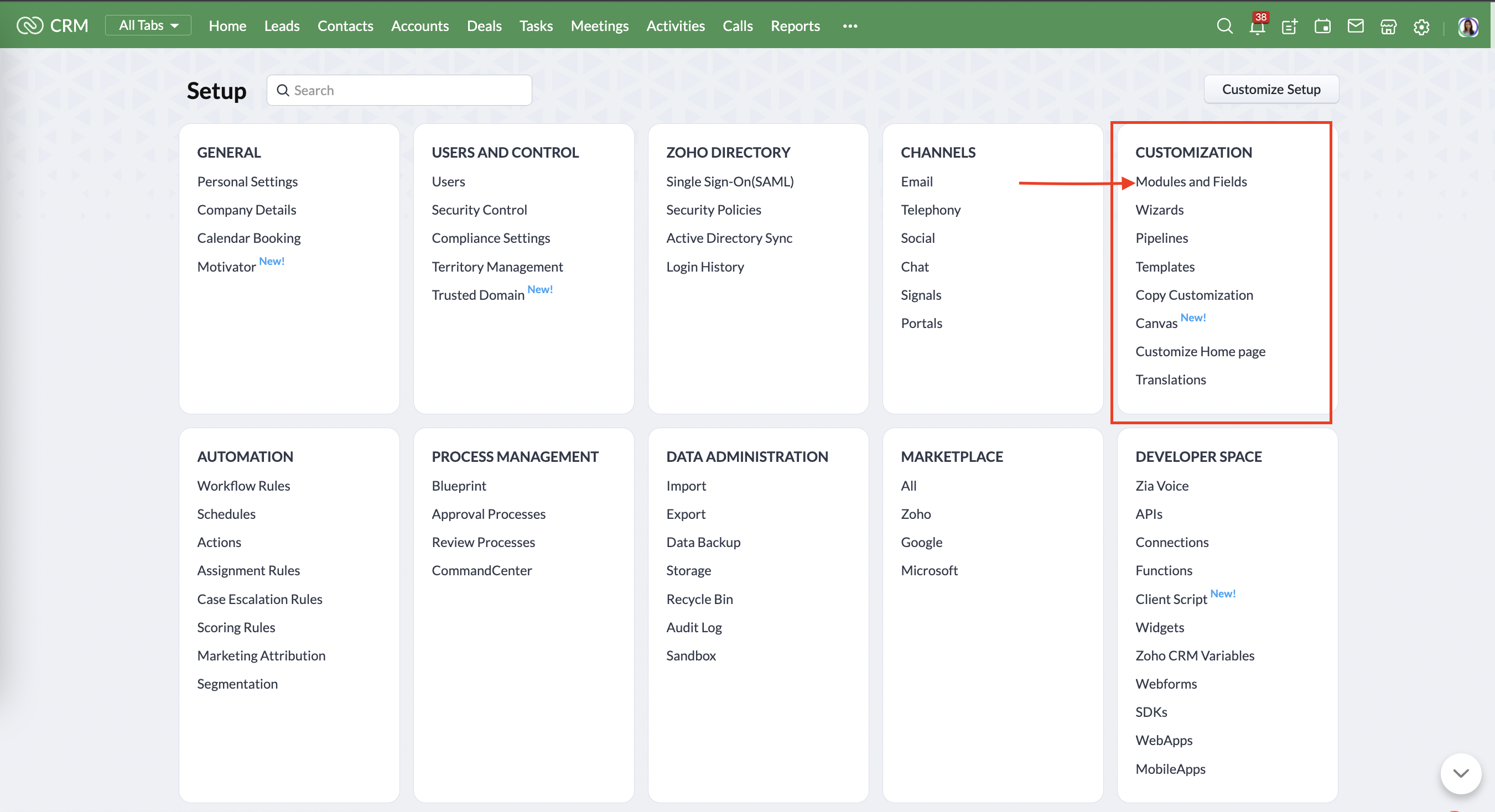
Task: Open Case Escalation Rules
Action: (259, 598)
